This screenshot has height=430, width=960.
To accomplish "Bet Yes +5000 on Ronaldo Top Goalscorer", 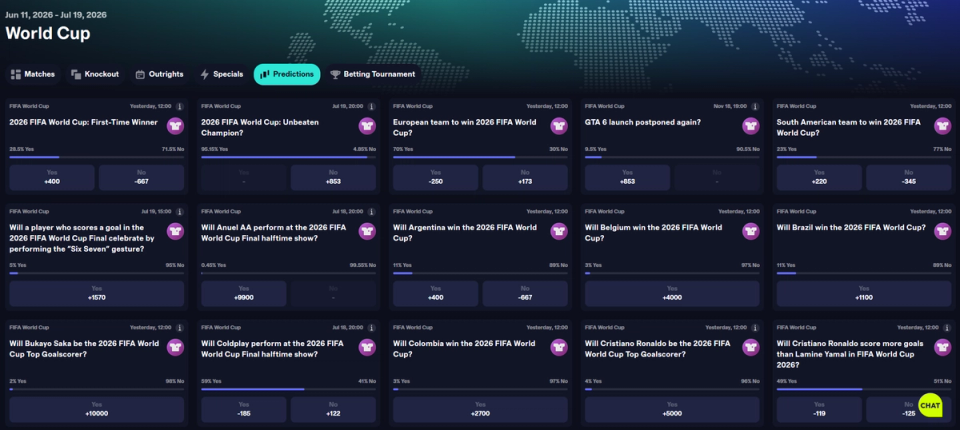I will (x=672, y=410).
